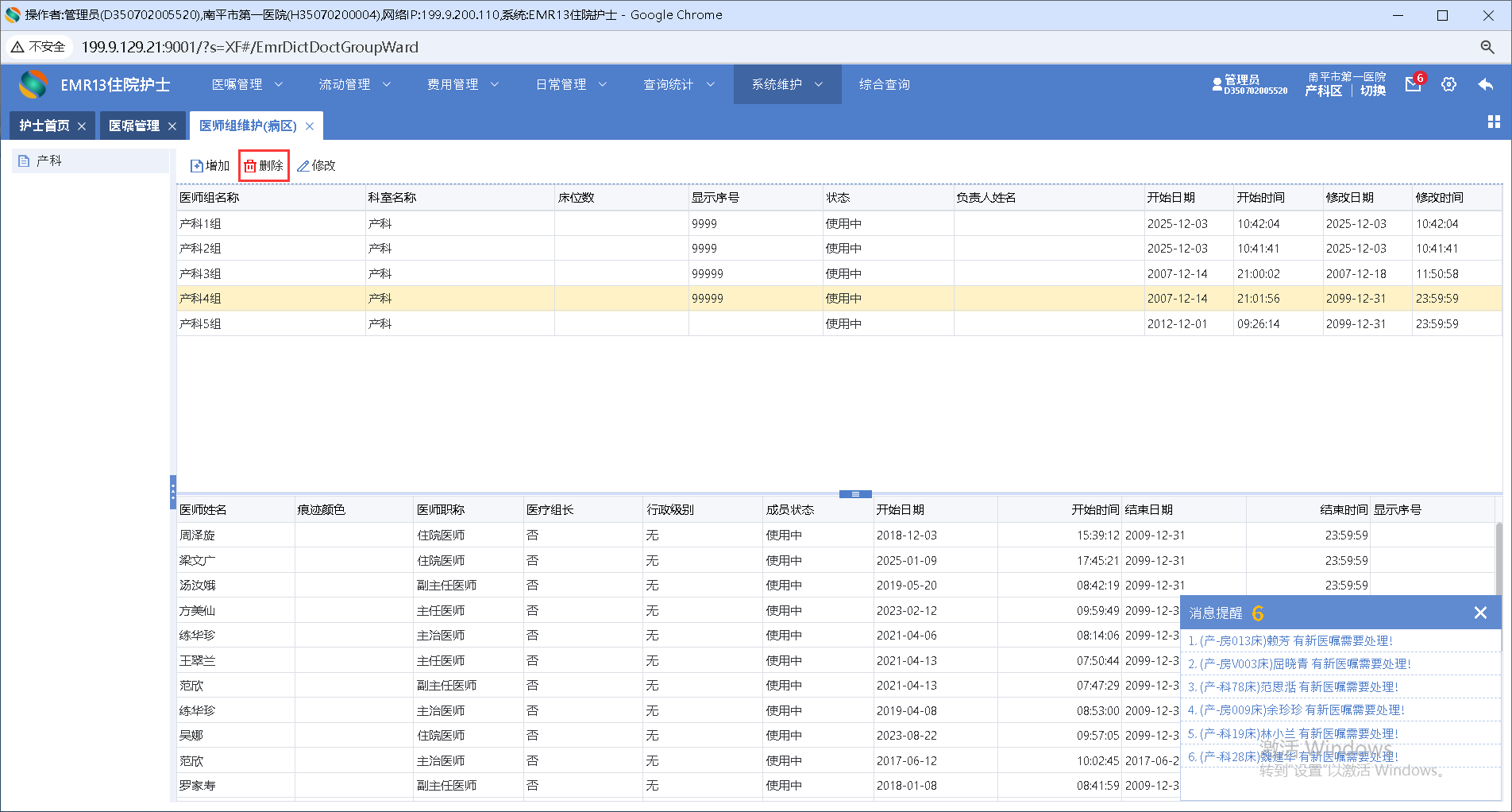Open the grid layout icon at top right
The width and height of the screenshot is (1512, 812).
[x=1493, y=122]
